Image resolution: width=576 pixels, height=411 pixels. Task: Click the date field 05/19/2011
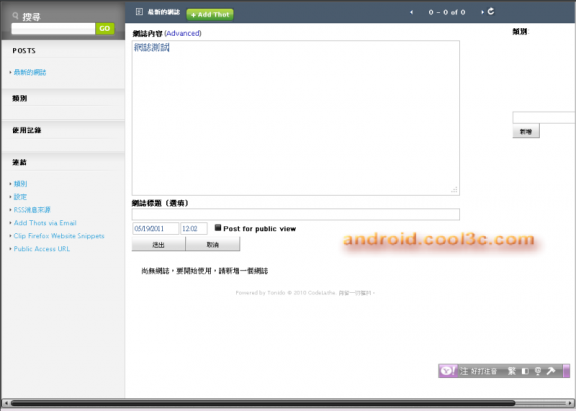click(155, 228)
